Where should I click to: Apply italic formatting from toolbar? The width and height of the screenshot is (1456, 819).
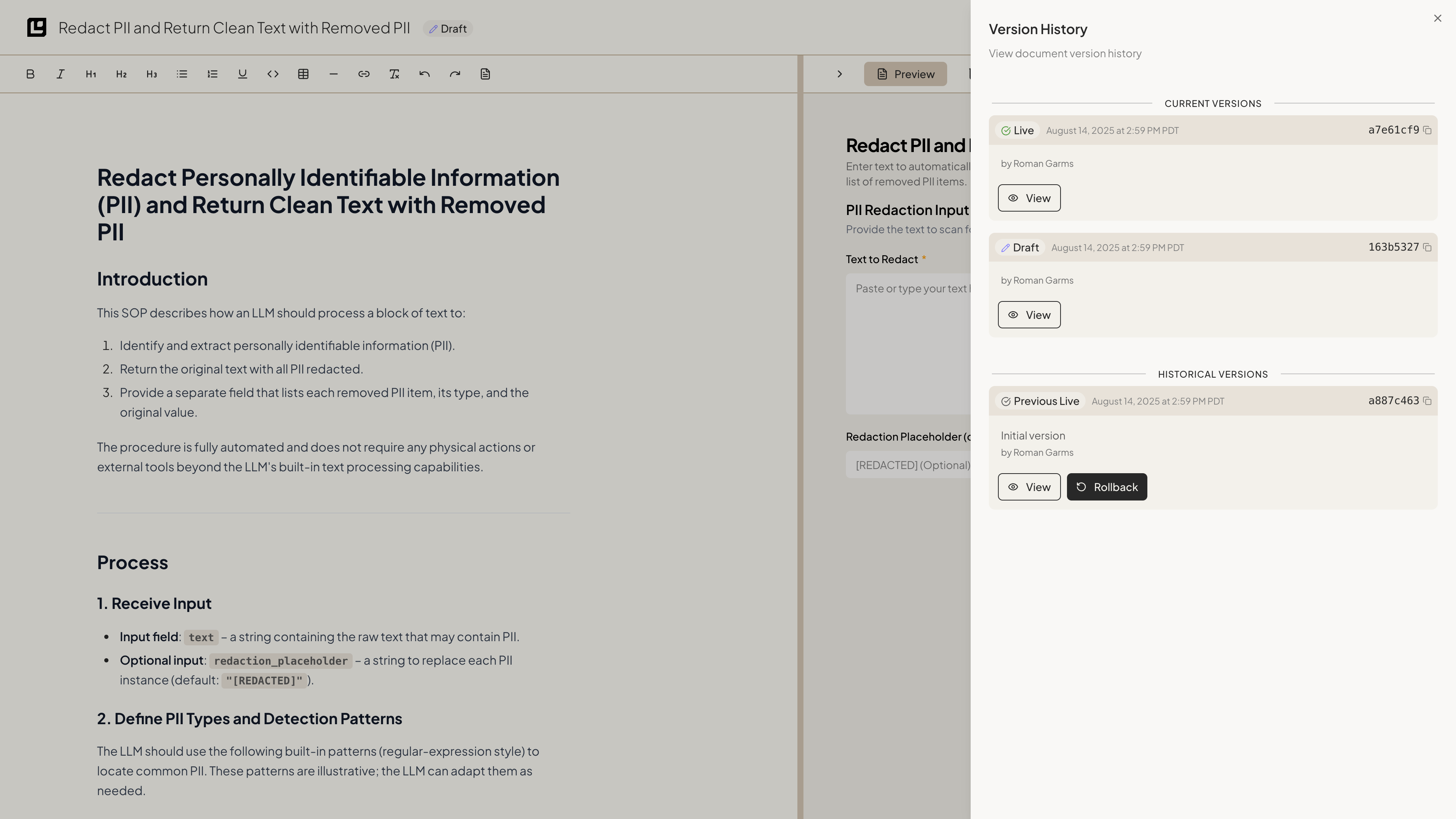pos(61,74)
